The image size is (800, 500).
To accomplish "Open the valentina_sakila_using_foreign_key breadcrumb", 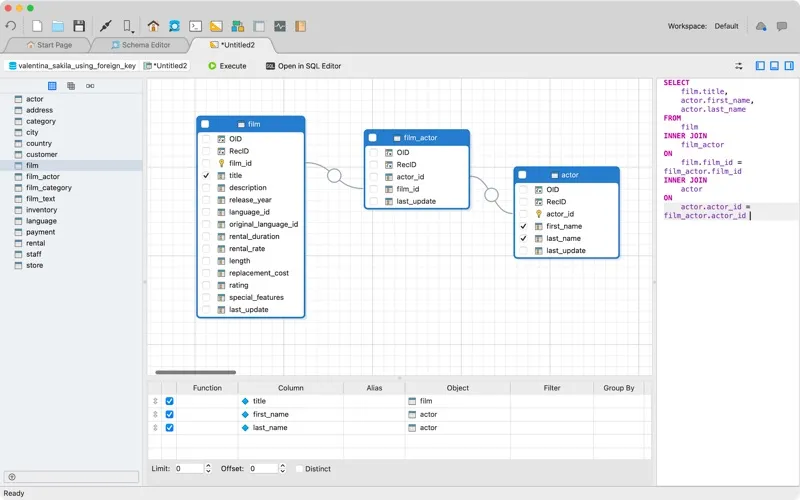I will tap(72, 66).
